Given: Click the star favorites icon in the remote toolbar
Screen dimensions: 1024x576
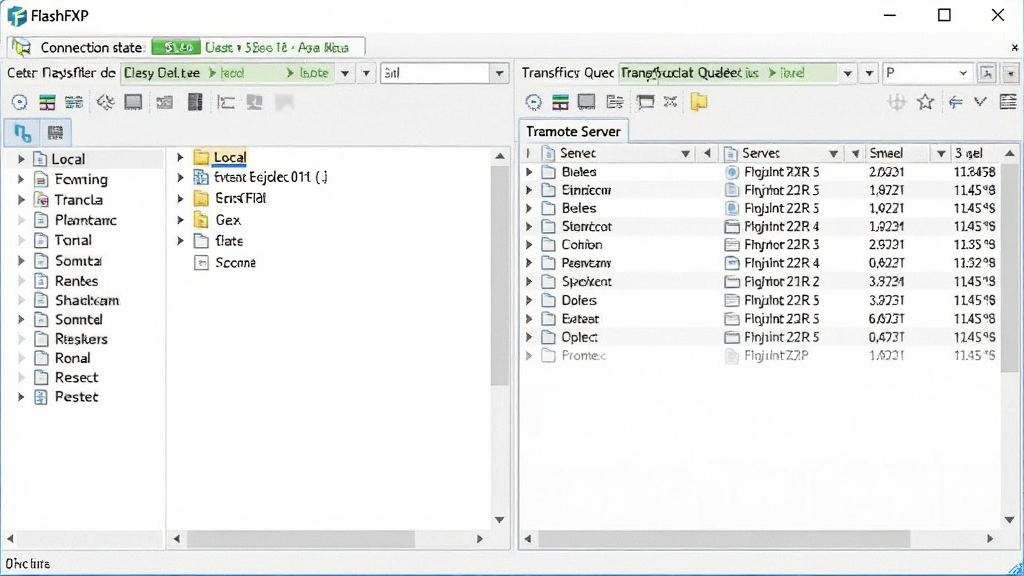Looking at the screenshot, I should 925,102.
